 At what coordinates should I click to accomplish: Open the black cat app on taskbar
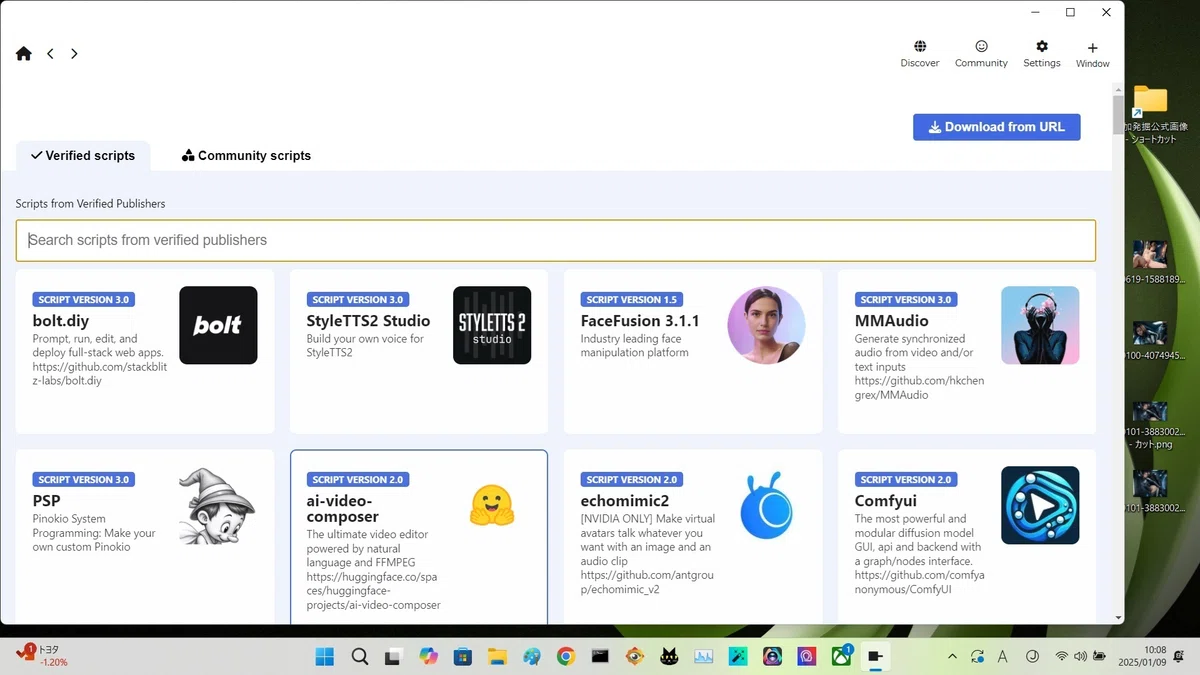(x=669, y=657)
